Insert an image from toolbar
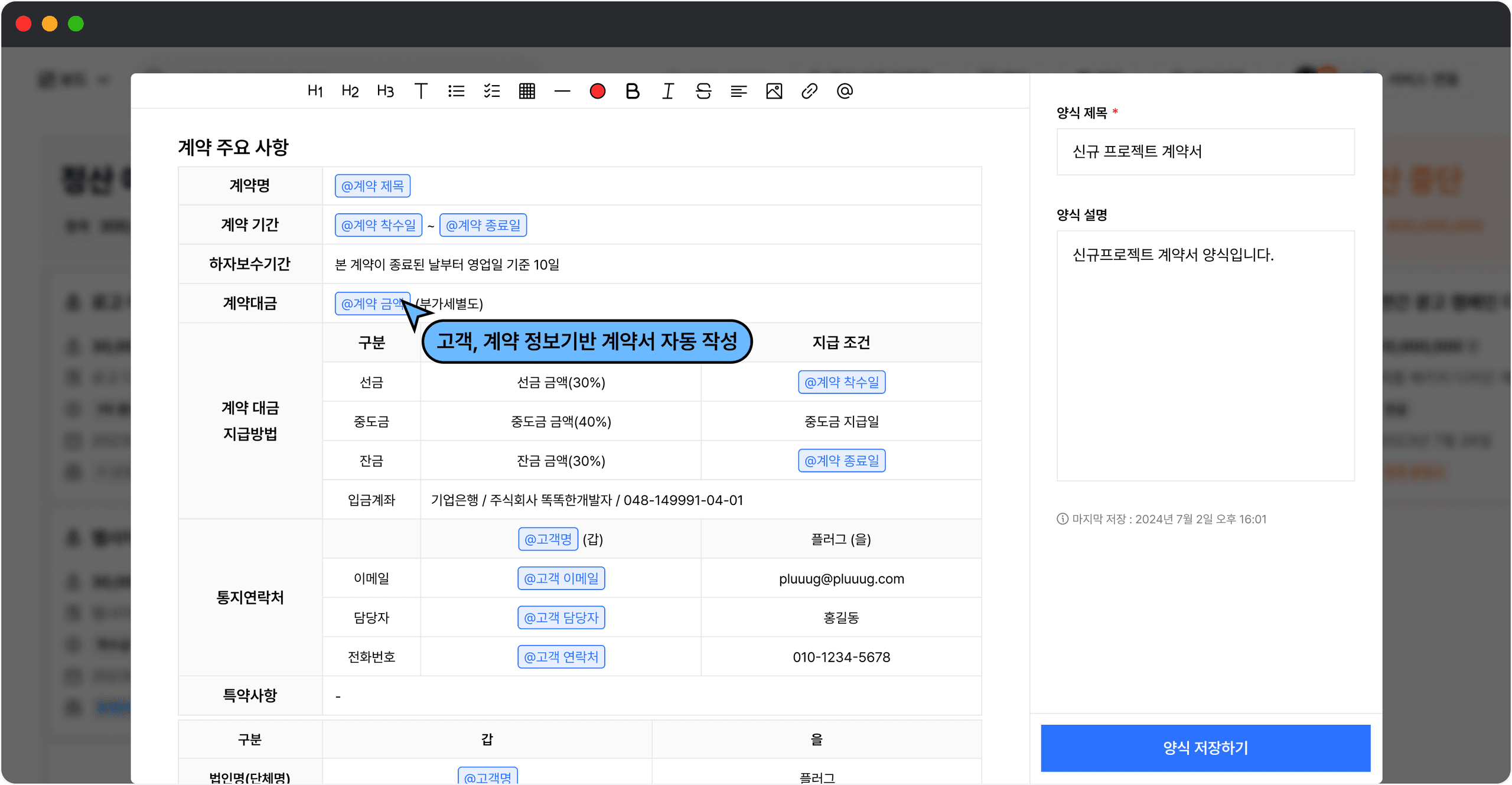 (774, 91)
